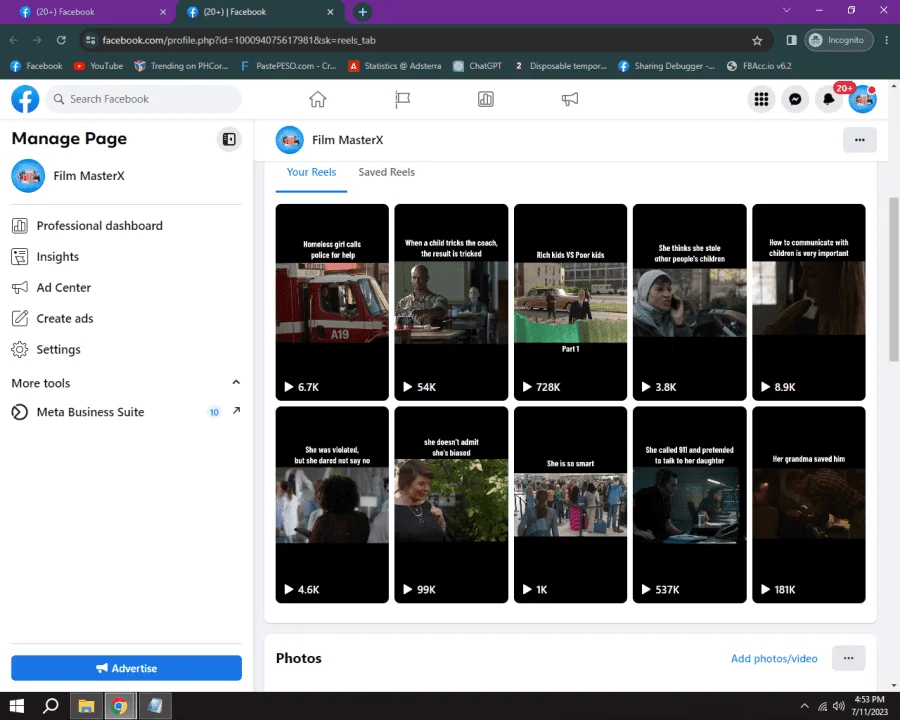The width and height of the screenshot is (900, 720).
Task: Click Add photos/video link
Action: click(x=774, y=659)
